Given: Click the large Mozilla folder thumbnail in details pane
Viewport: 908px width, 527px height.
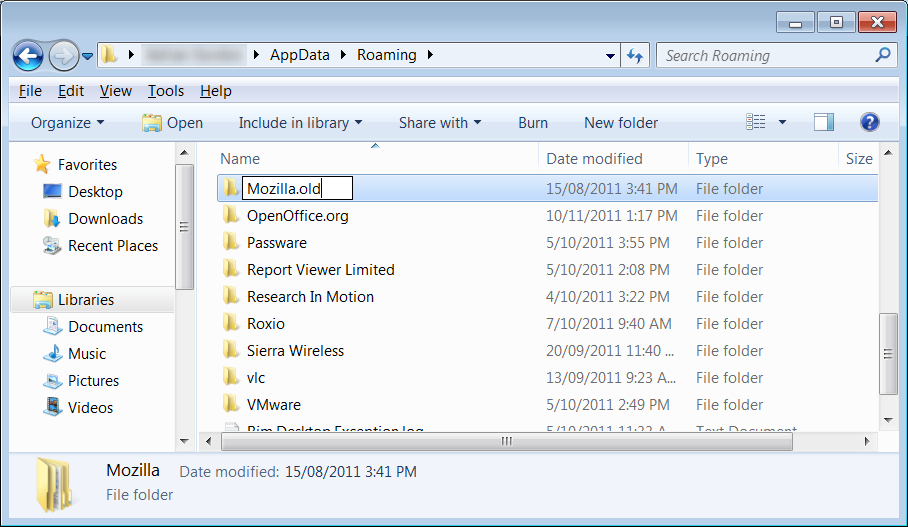Looking at the screenshot, I should pyautogui.click(x=54, y=485).
